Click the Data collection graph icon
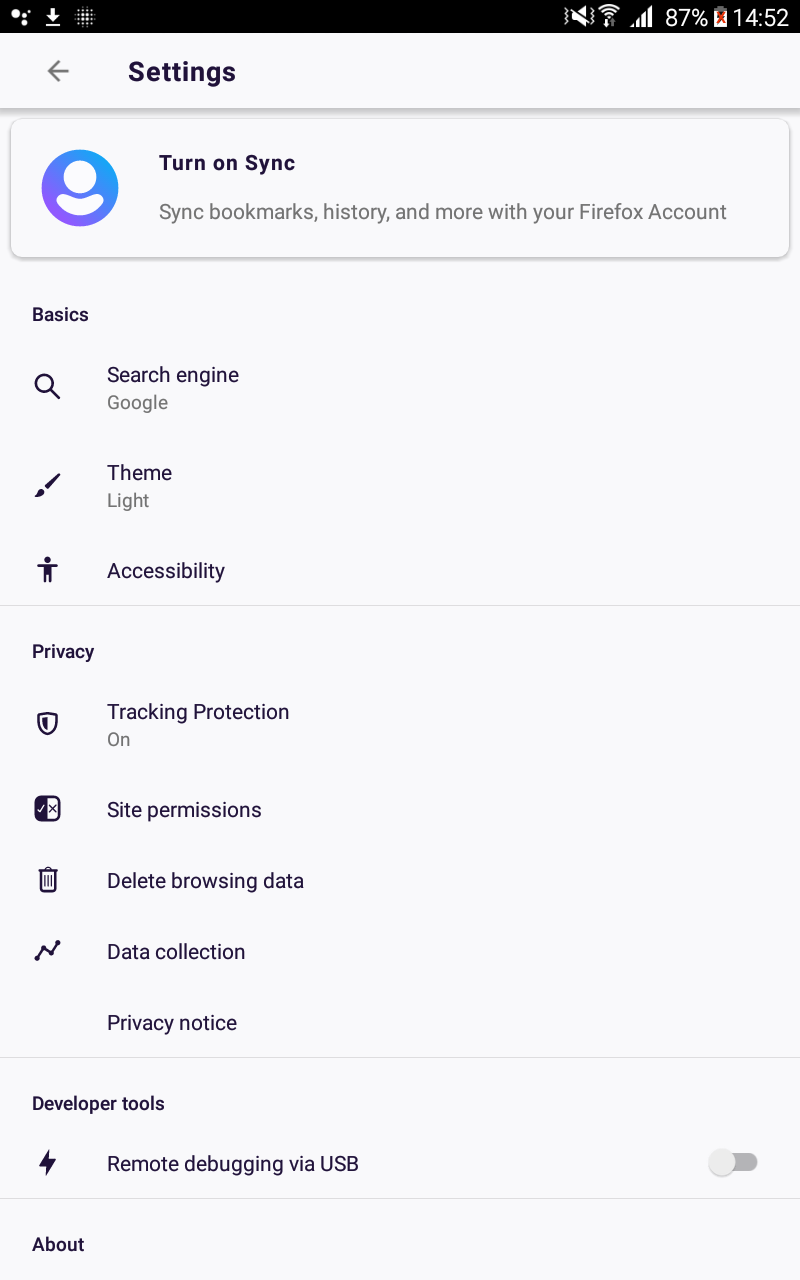The image size is (800, 1280). pos(47,950)
